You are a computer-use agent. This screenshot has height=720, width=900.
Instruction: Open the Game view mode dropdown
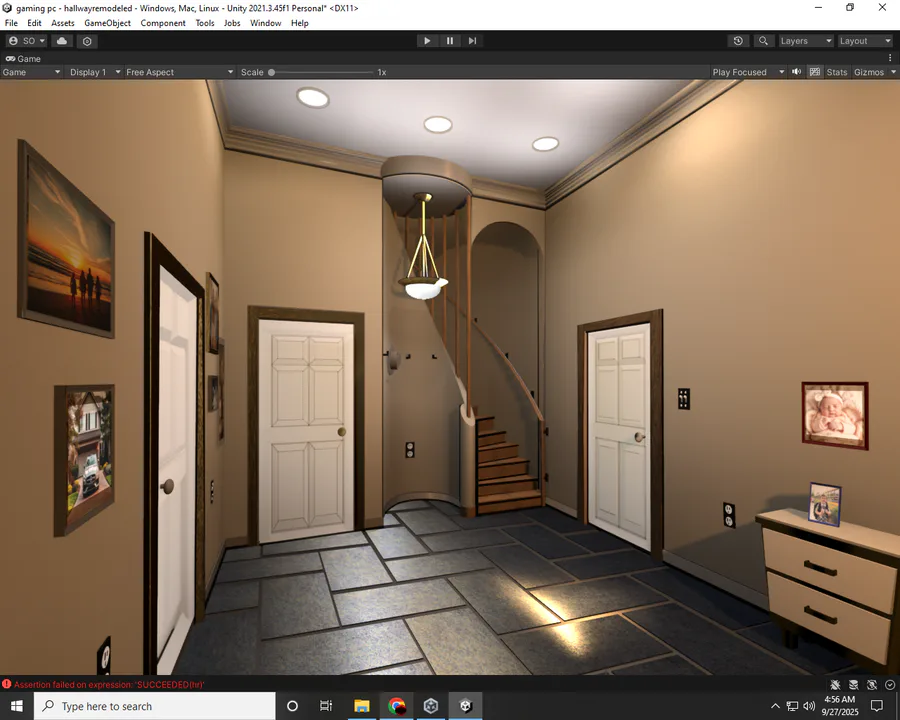tap(31, 72)
